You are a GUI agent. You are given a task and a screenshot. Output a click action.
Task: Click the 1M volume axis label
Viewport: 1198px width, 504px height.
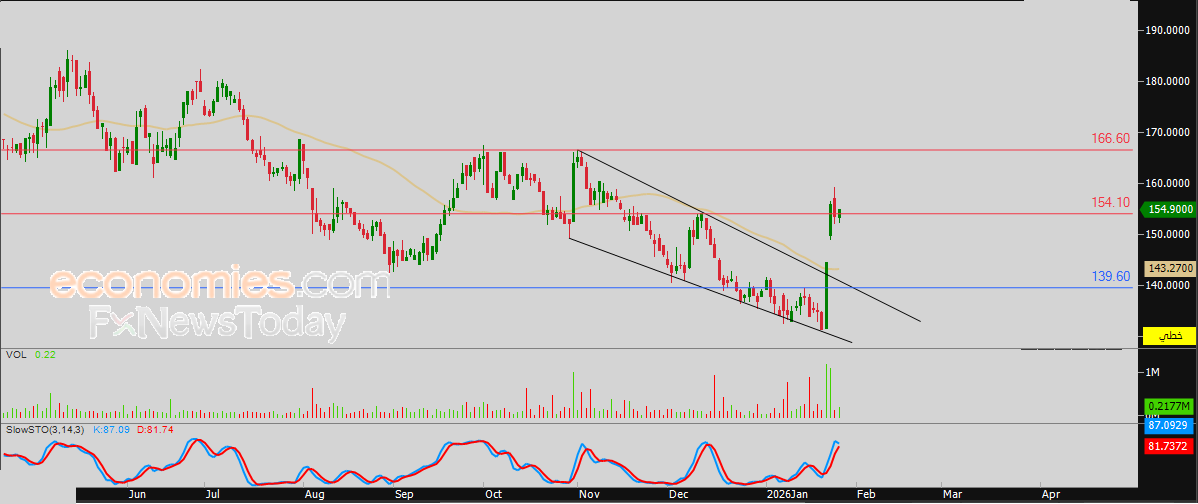tap(1153, 372)
